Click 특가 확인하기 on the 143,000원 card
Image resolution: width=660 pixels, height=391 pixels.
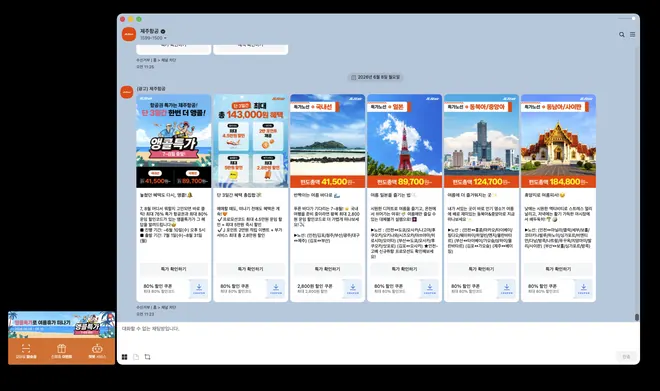click(x=250, y=269)
